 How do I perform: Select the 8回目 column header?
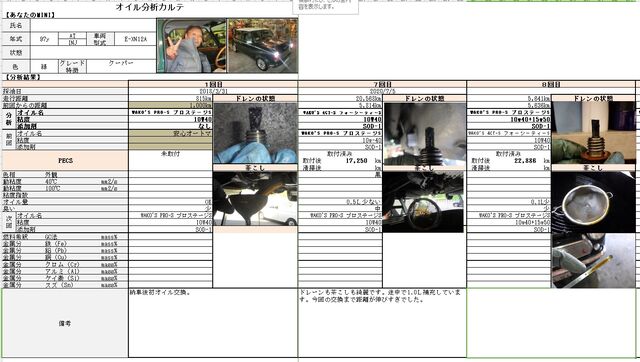(x=551, y=84)
